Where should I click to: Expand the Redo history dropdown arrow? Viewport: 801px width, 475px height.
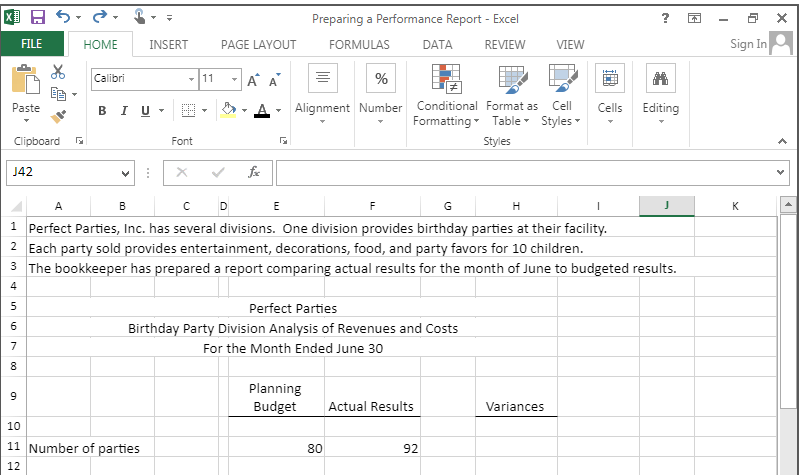point(115,18)
